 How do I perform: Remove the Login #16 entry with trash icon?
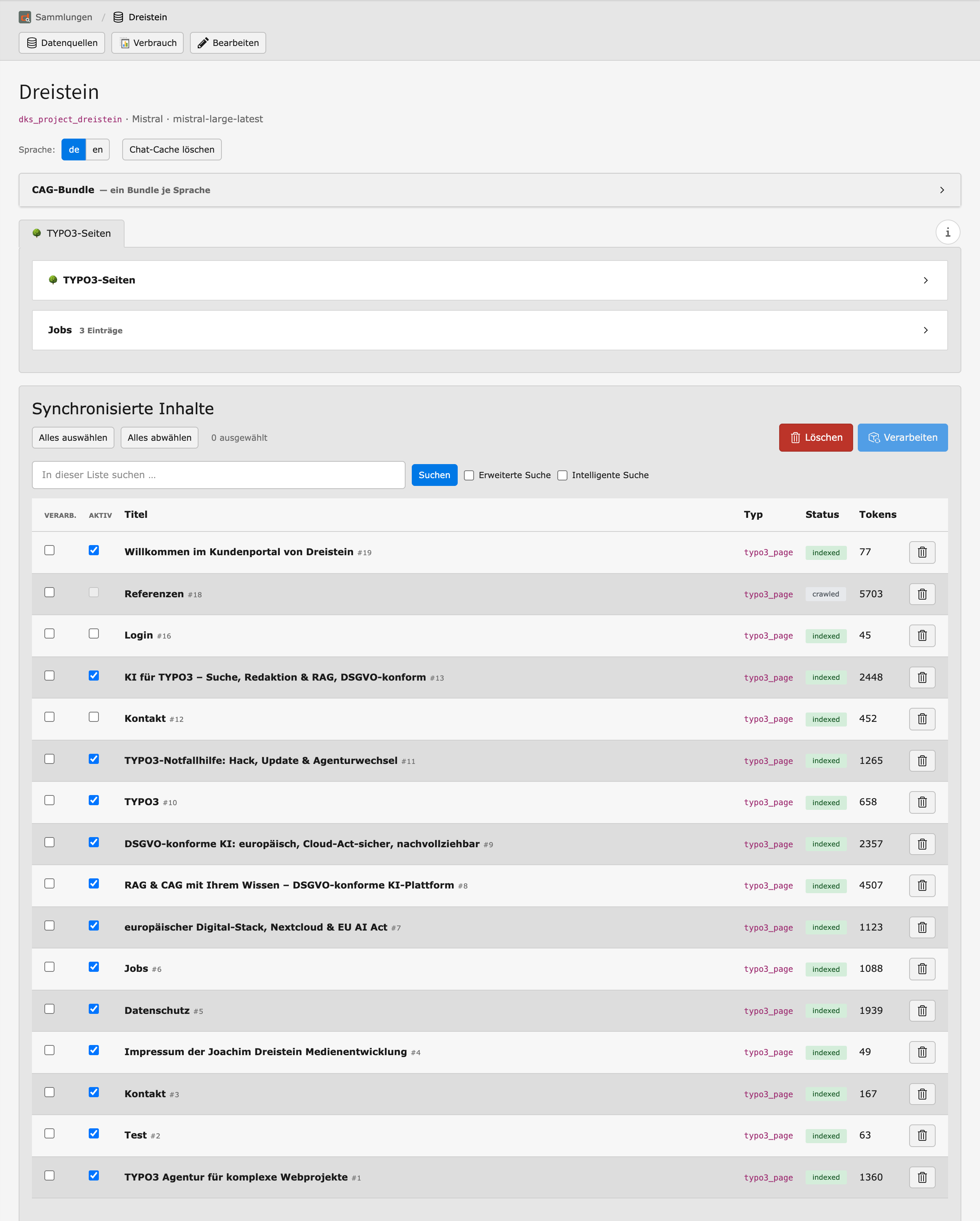(x=922, y=635)
